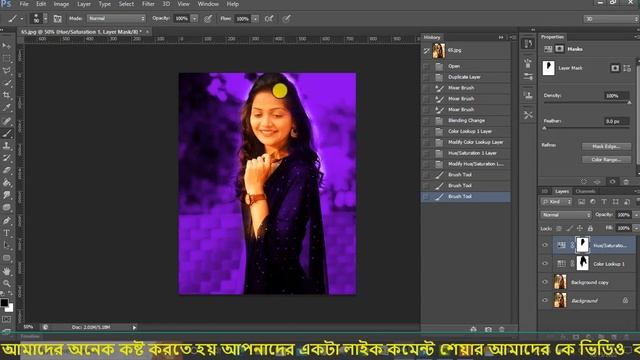Click the Hue/Saturation layer mask thumbnail
The image size is (640, 360).
pyautogui.click(x=582, y=245)
